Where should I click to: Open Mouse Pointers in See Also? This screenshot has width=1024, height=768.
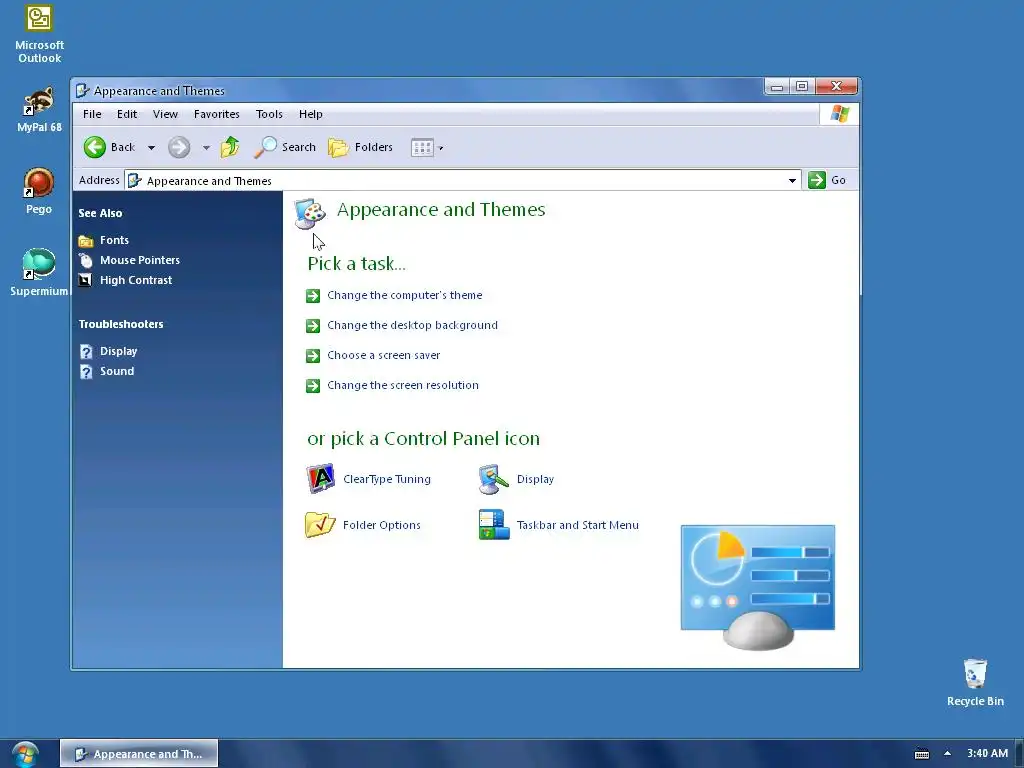(140, 260)
